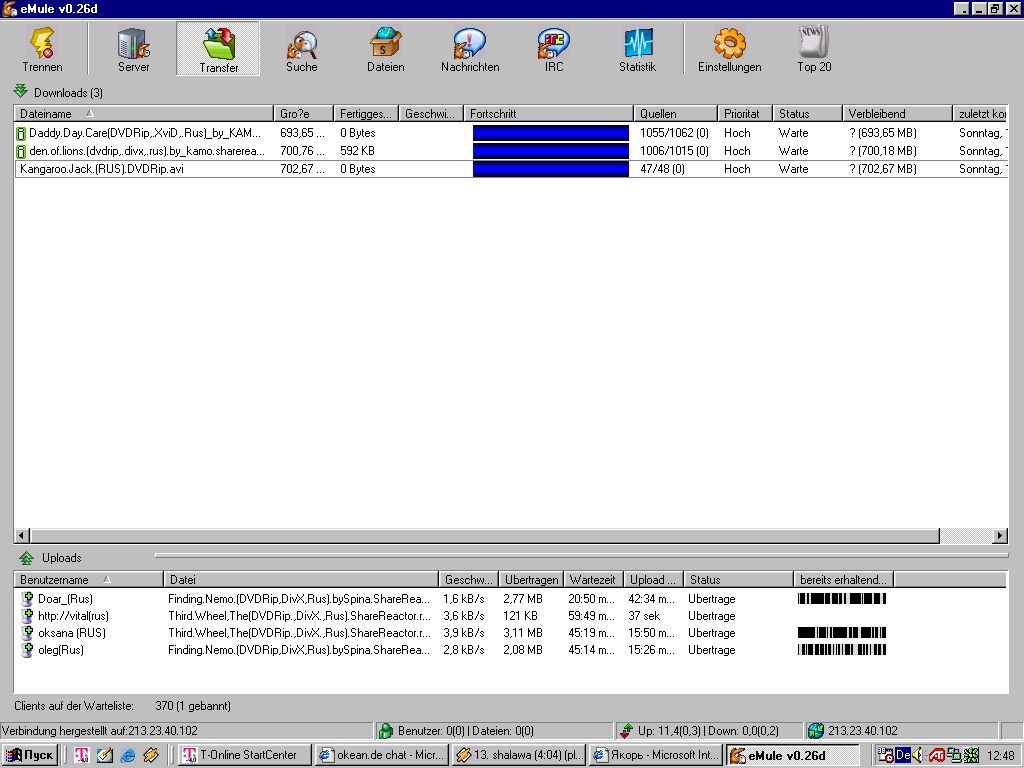This screenshot has height=768, width=1024.
Task: Select Kangaroo.Jack.(RUS).DVDRip.avi download row
Action: [x=511, y=169]
